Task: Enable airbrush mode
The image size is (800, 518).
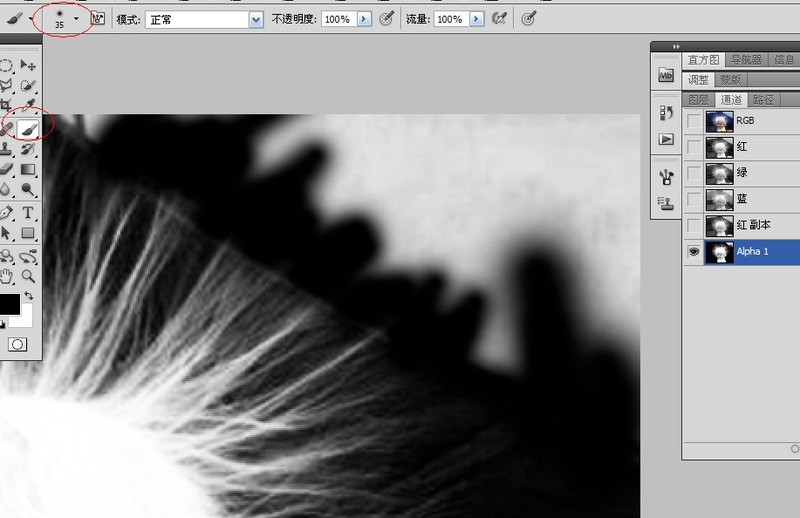Action: (x=498, y=19)
